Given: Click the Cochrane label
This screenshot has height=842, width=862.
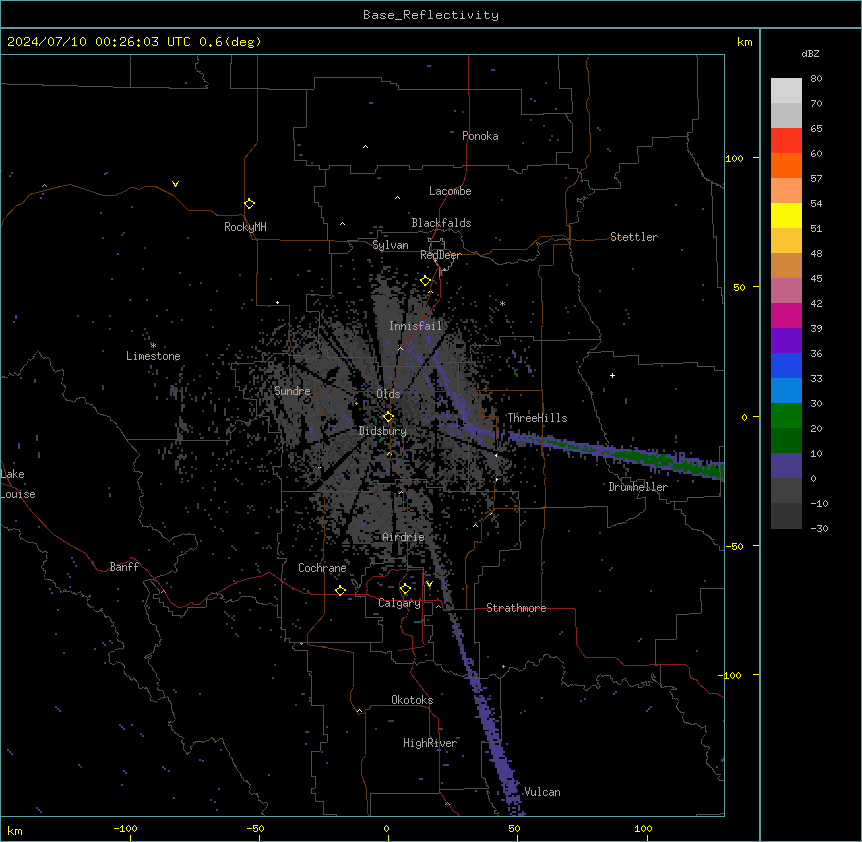Looking at the screenshot, I should pyautogui.click(x=322, y=568).
